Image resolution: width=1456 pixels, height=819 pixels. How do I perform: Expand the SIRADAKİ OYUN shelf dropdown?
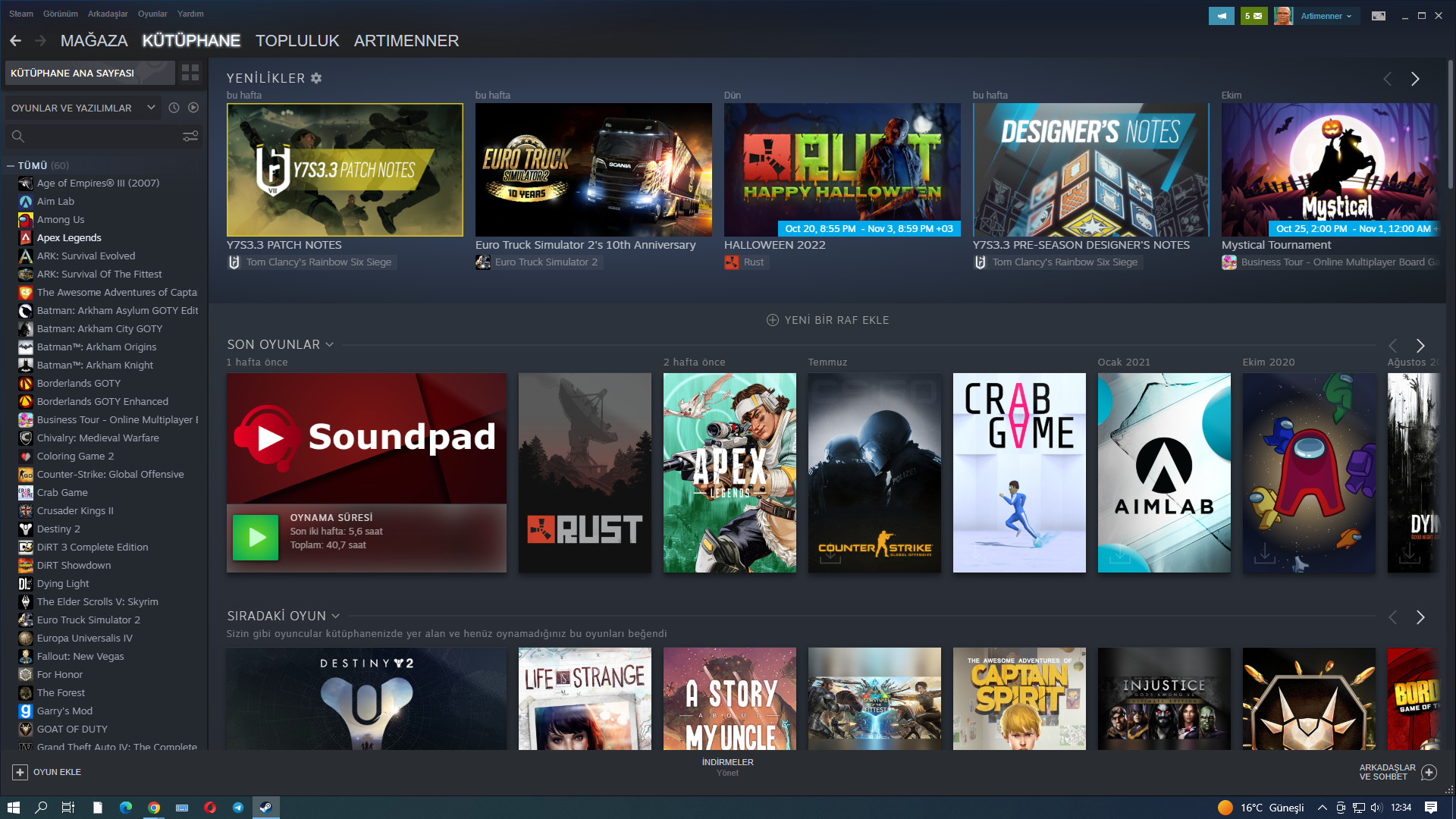pyautogui.click(x=336, y=616)
